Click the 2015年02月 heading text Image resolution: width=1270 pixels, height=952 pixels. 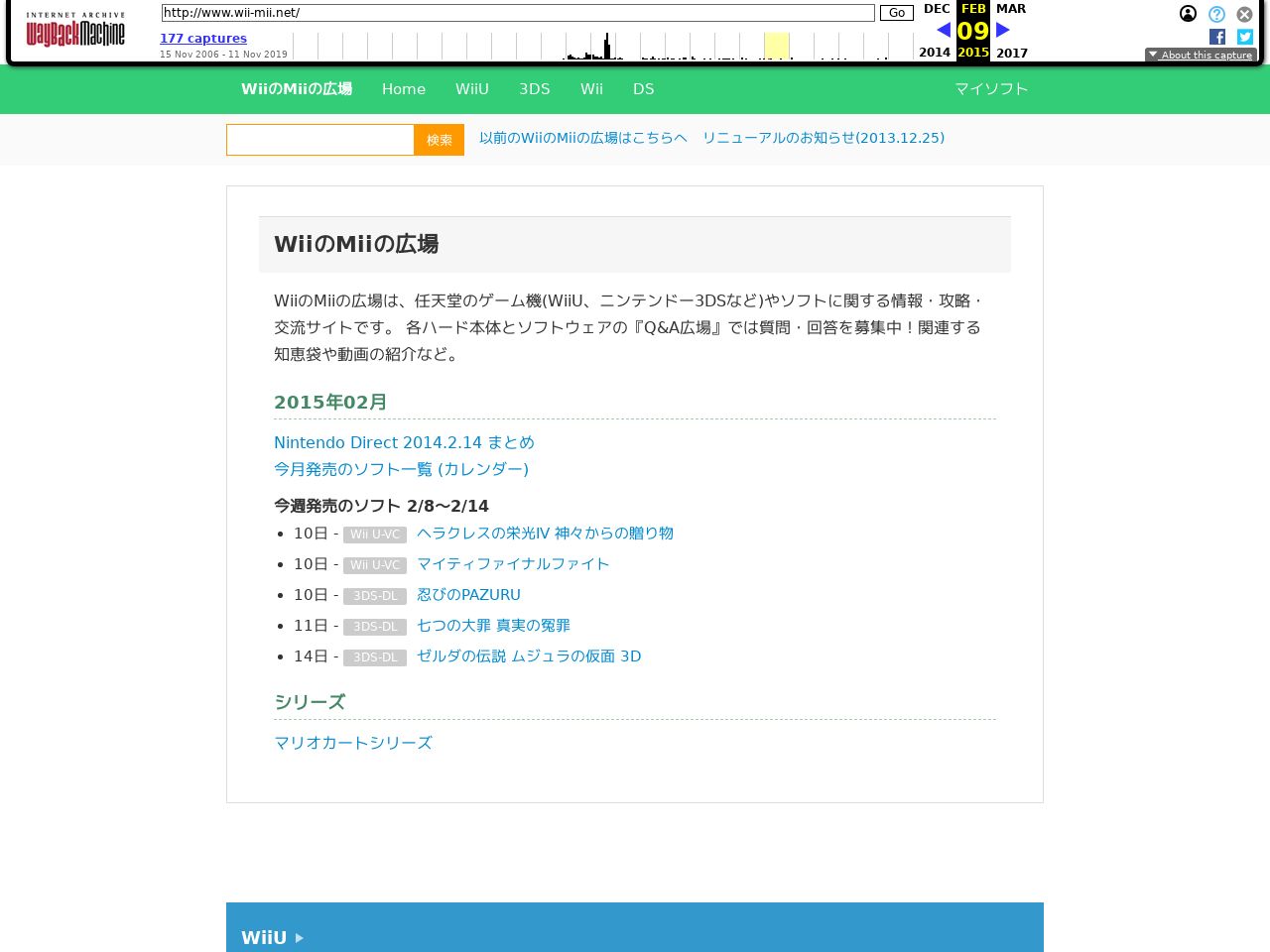pos(330,403)
